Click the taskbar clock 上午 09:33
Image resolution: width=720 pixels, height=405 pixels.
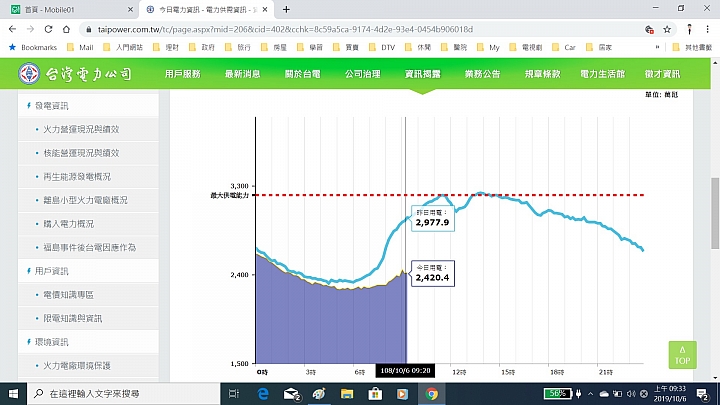click(670, 394)
